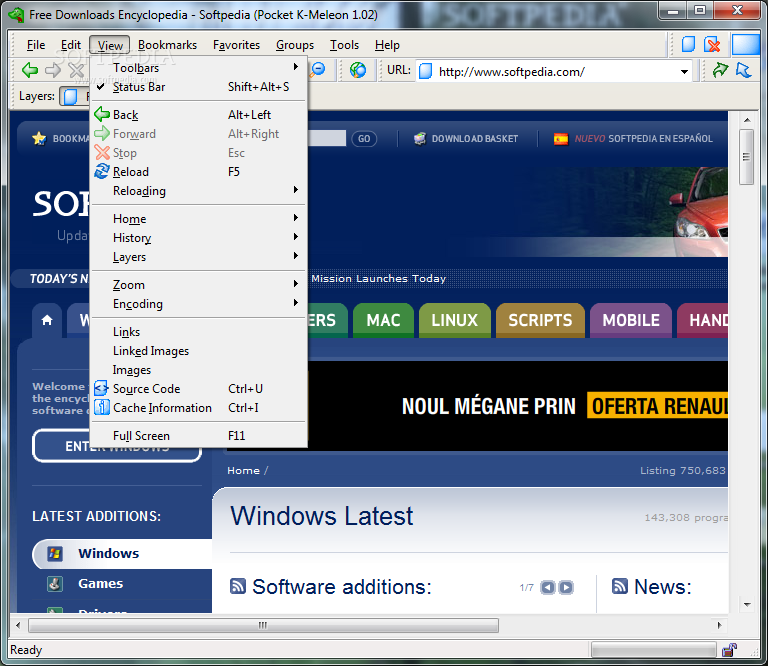
Task: Click the green Back arrow toolbar icon
Action: (30, 71)
